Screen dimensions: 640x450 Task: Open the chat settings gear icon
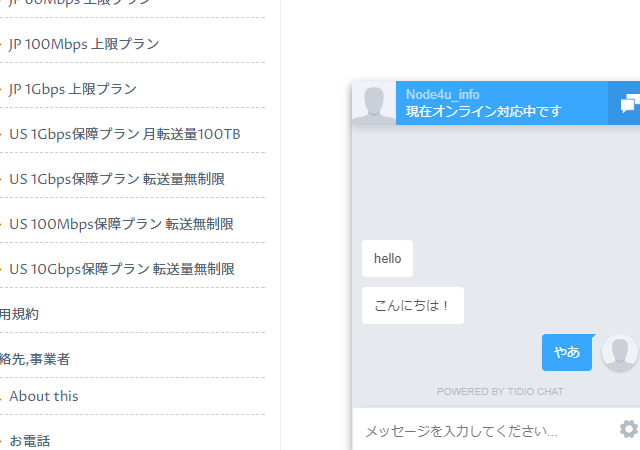click(x=628, y=429)
